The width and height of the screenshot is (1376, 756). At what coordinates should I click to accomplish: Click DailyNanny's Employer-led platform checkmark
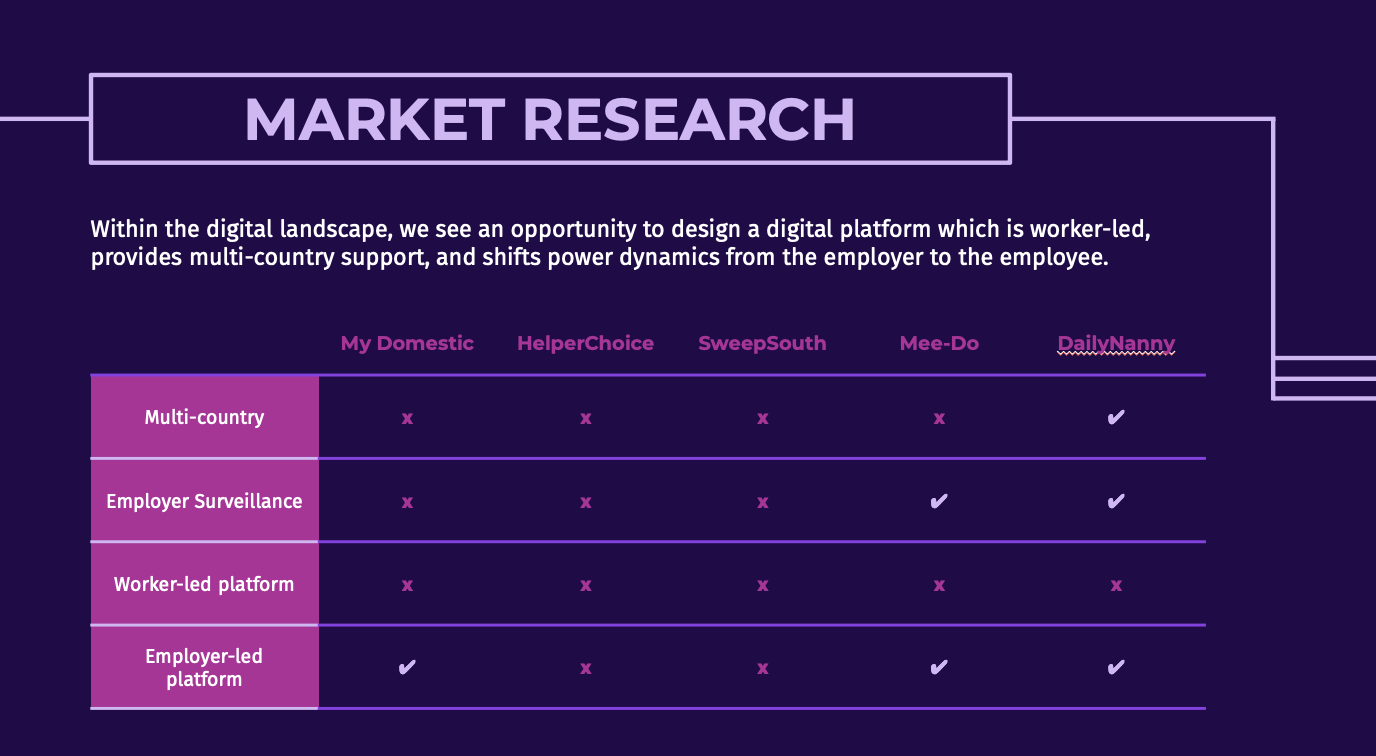coord(1116,667)
